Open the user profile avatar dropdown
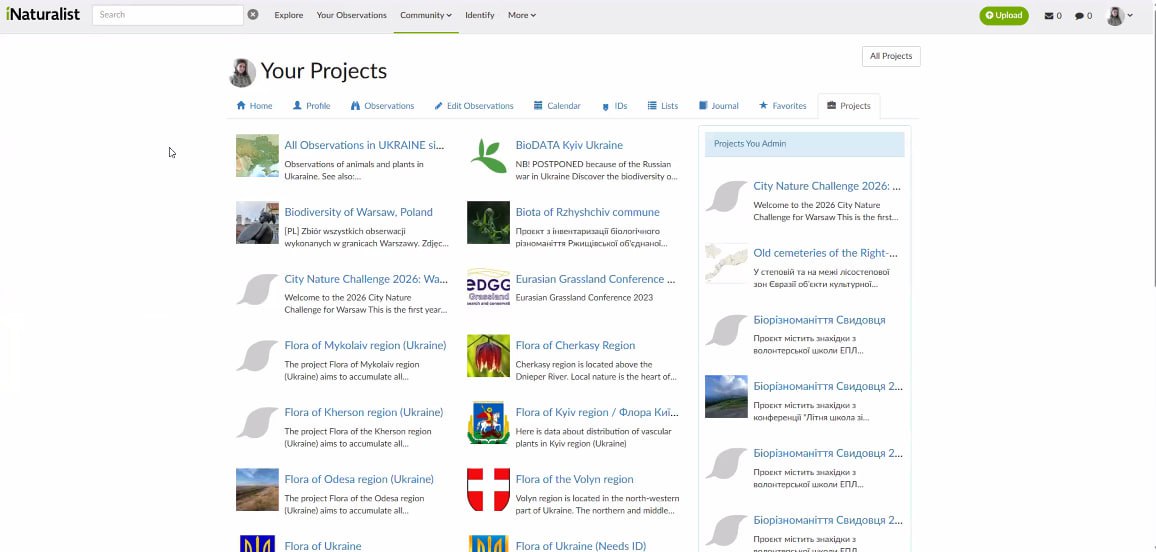This screenshot has height=552, width=1156. point(1119,16)
